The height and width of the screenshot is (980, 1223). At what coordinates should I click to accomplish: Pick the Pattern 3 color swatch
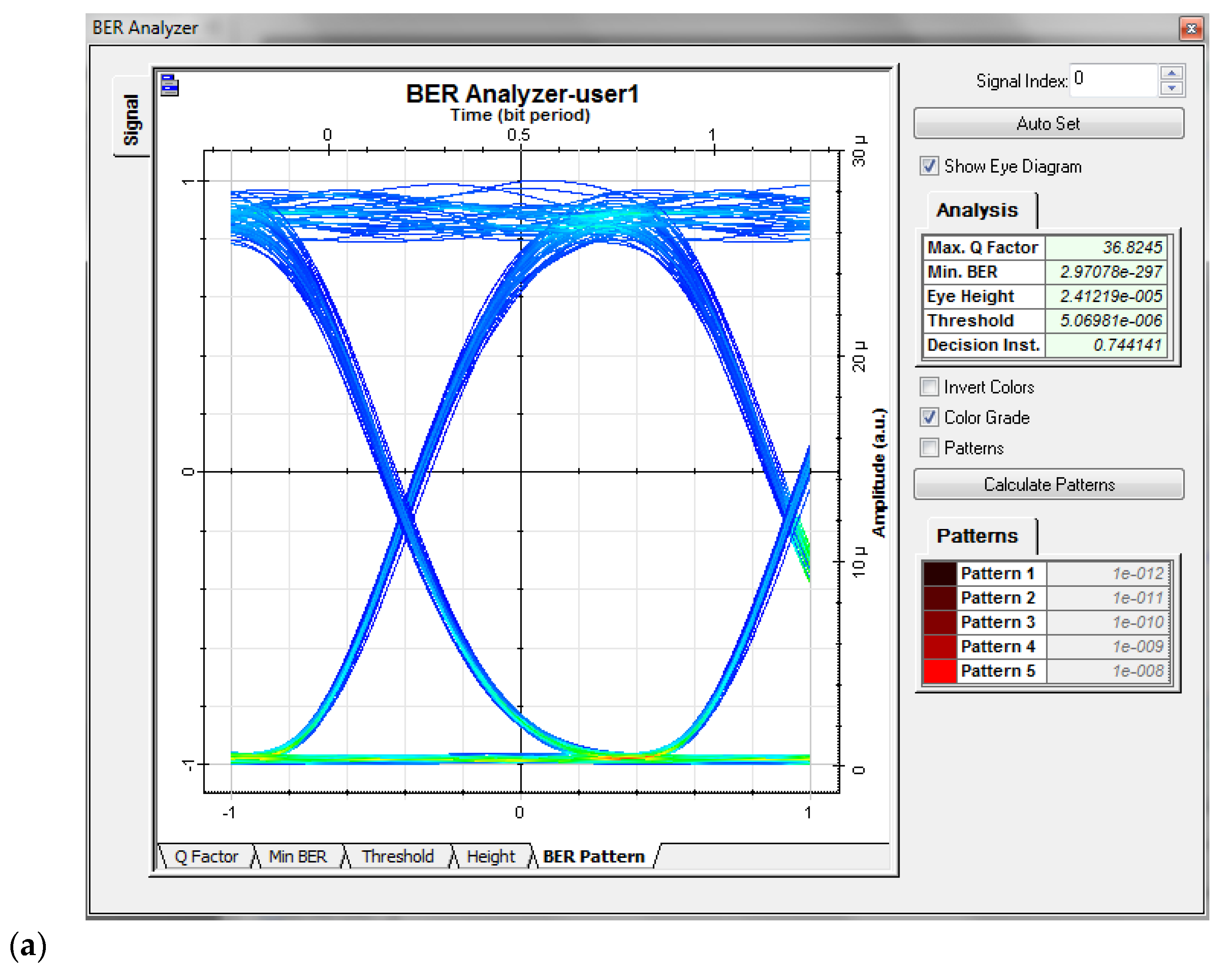coord(940,622)
